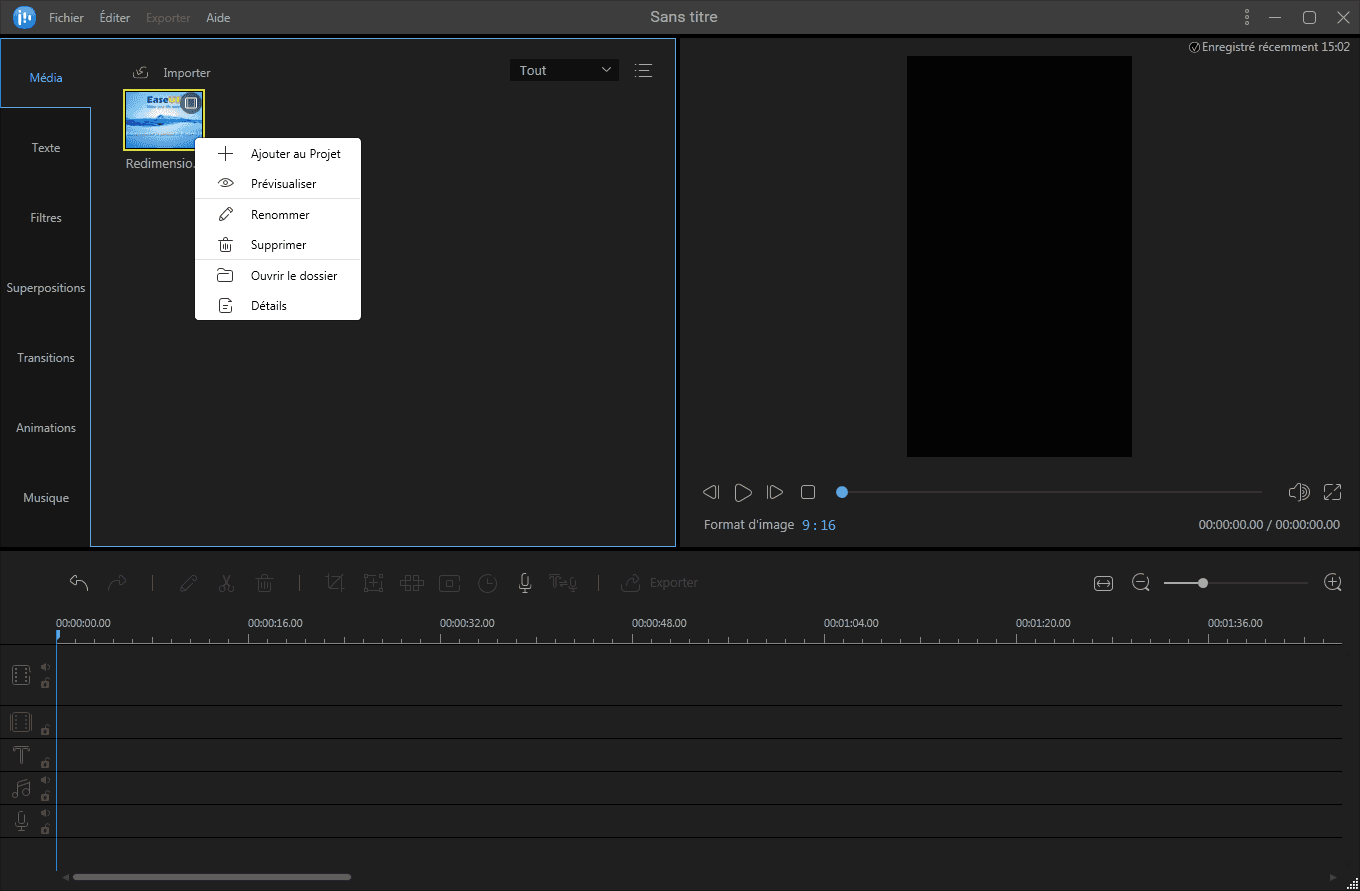This screenshot has height=891, width=1360.
Task: Click the Previous frame button
Action: (x=711, y=492)
